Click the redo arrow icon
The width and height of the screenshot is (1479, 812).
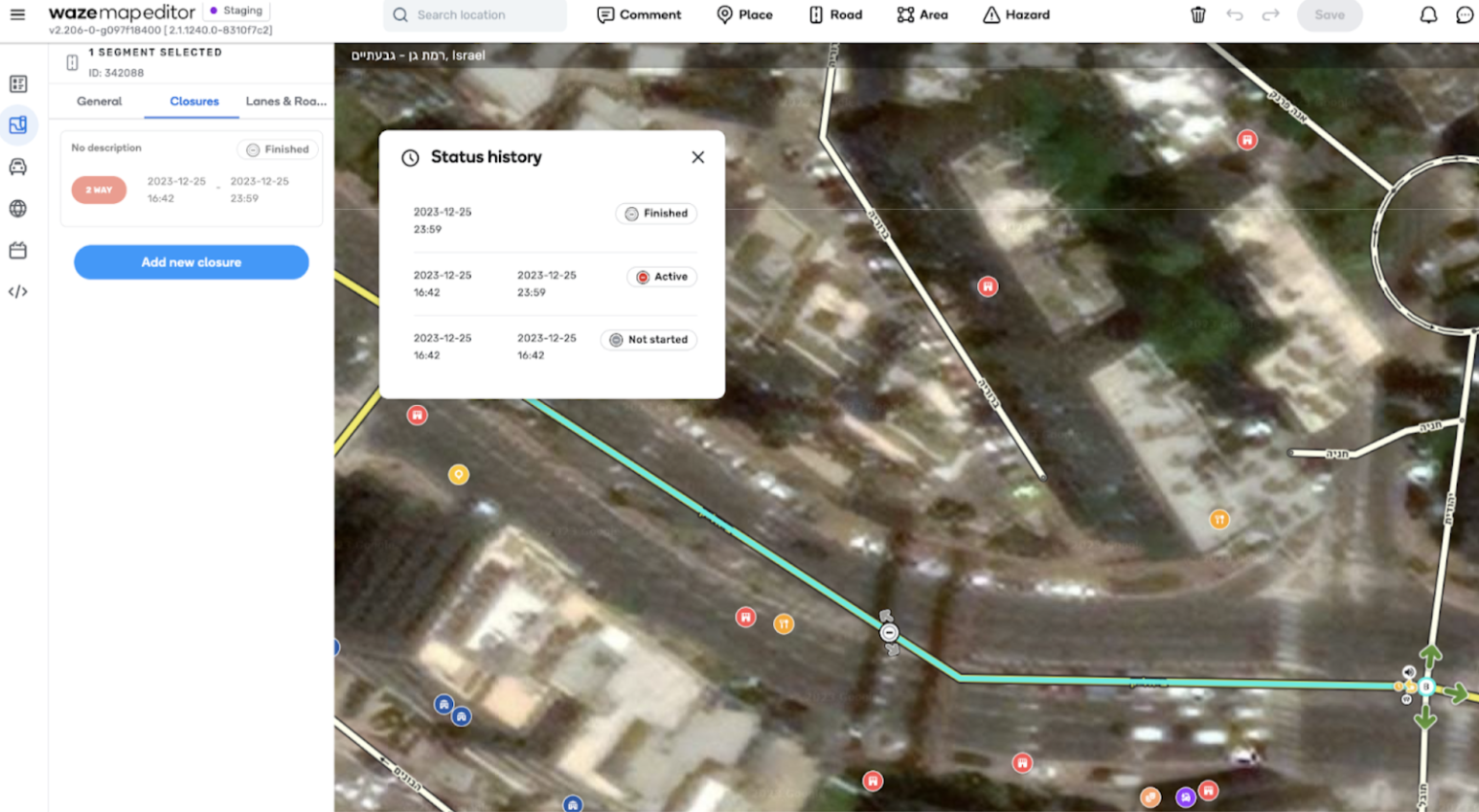coord(1270,14)
